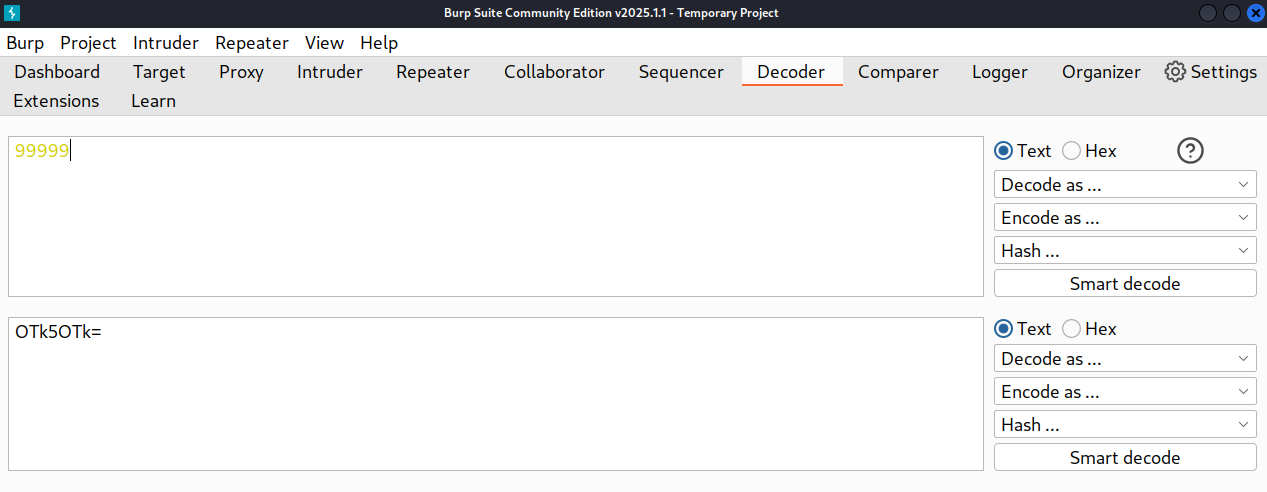Screen dimensions: 1267x492
Task: Switch to the Learn tab
Action: point(153,101)
